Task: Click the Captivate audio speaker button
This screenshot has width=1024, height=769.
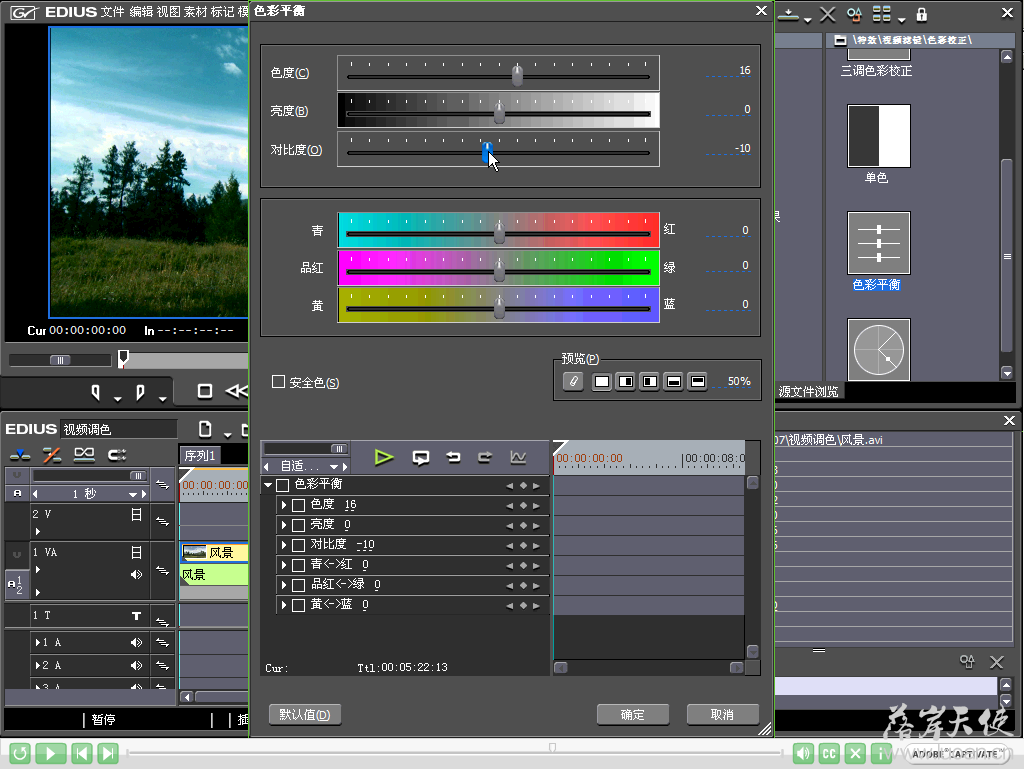Action: click(803, 754)
